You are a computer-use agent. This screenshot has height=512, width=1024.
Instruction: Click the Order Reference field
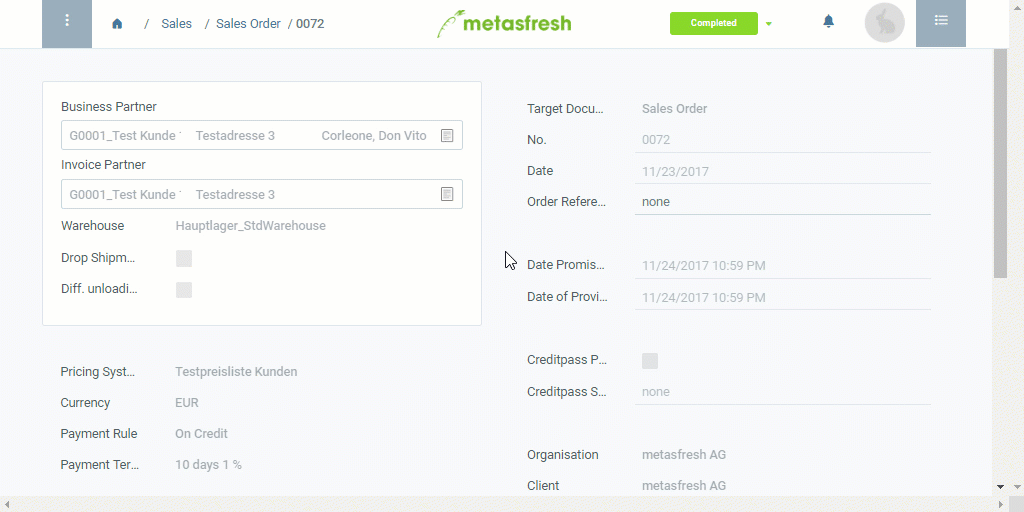pyautogui.click(x=782, y=202)
